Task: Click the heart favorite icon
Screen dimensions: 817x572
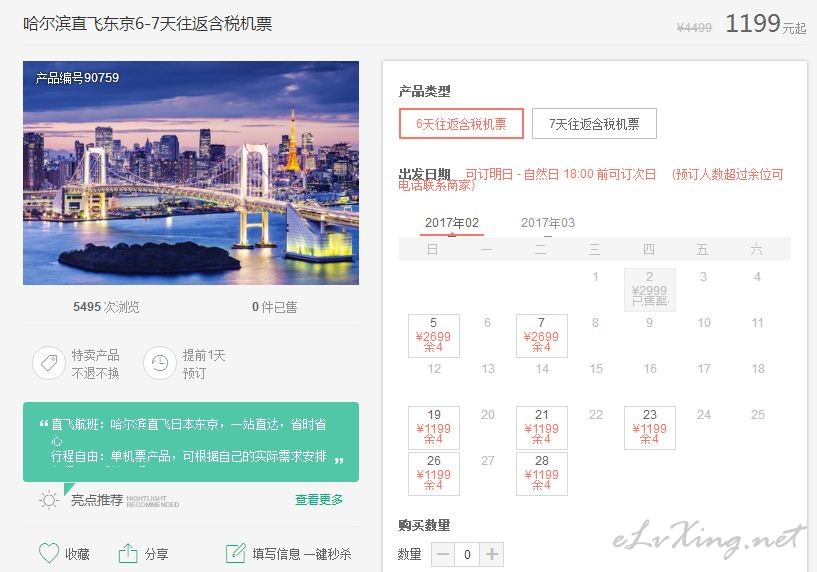Action: tap(49, 553)
